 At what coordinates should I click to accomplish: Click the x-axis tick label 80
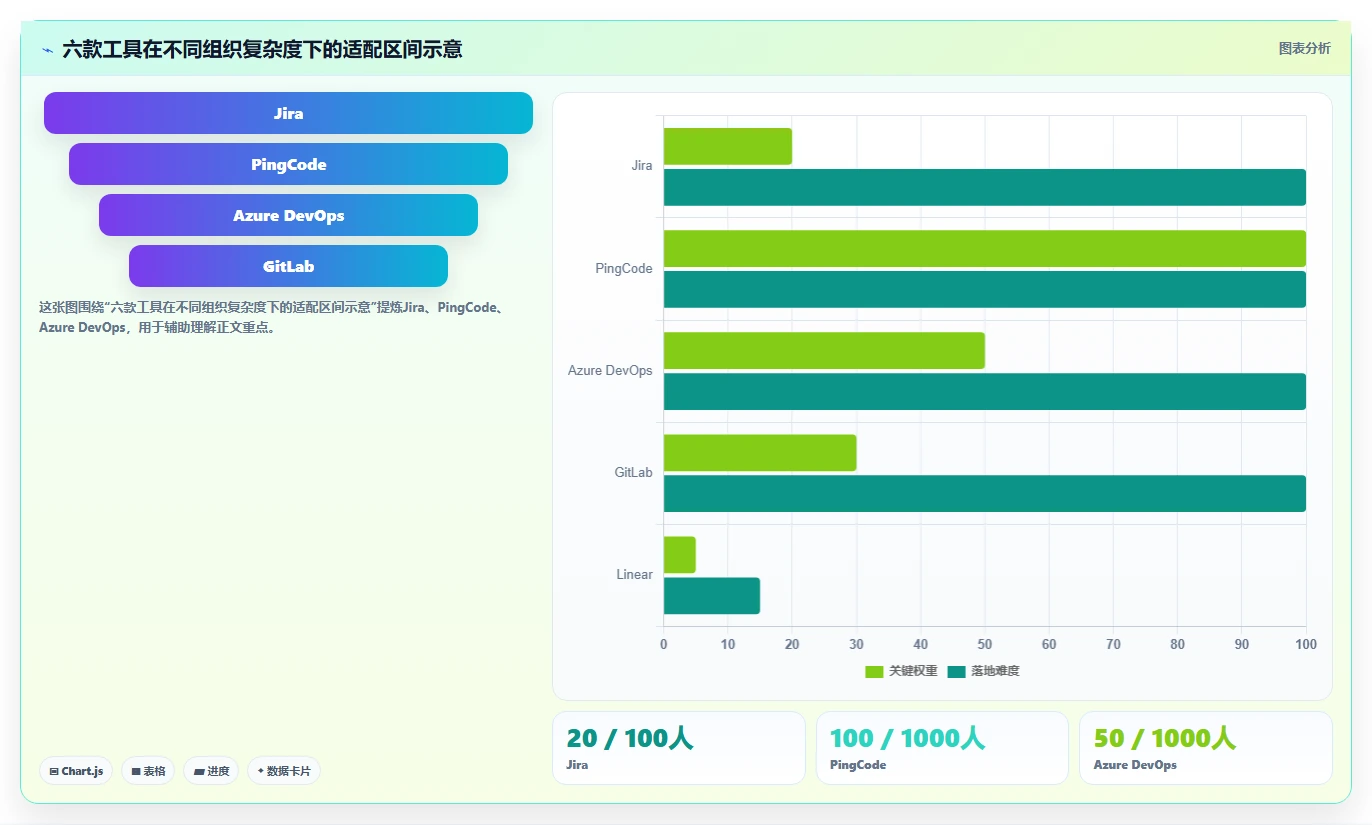tap(1178, 644)
